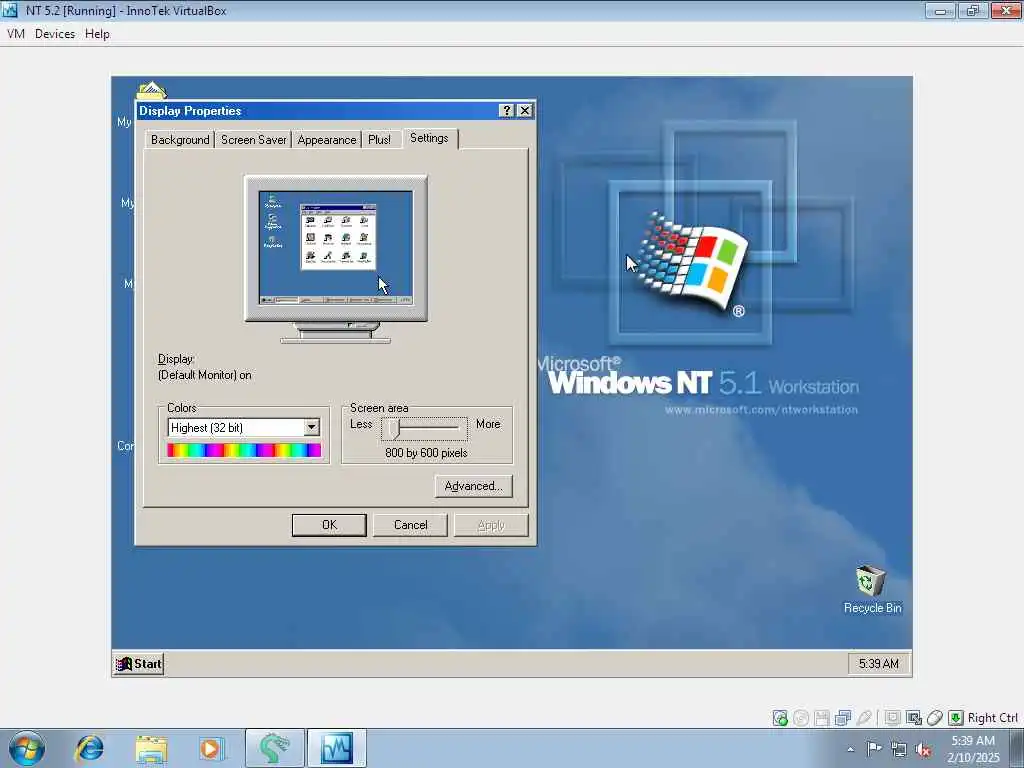Switch to the Appearance tab
Viewport: 1024px width, 768px height.
tap(327, 140)
